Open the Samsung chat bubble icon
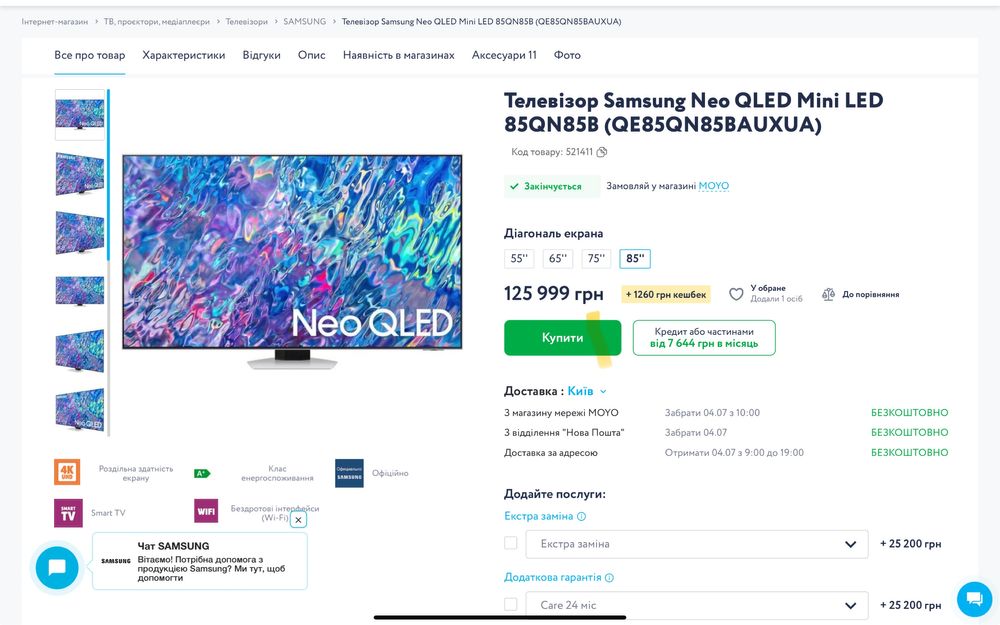 [57, 567]
